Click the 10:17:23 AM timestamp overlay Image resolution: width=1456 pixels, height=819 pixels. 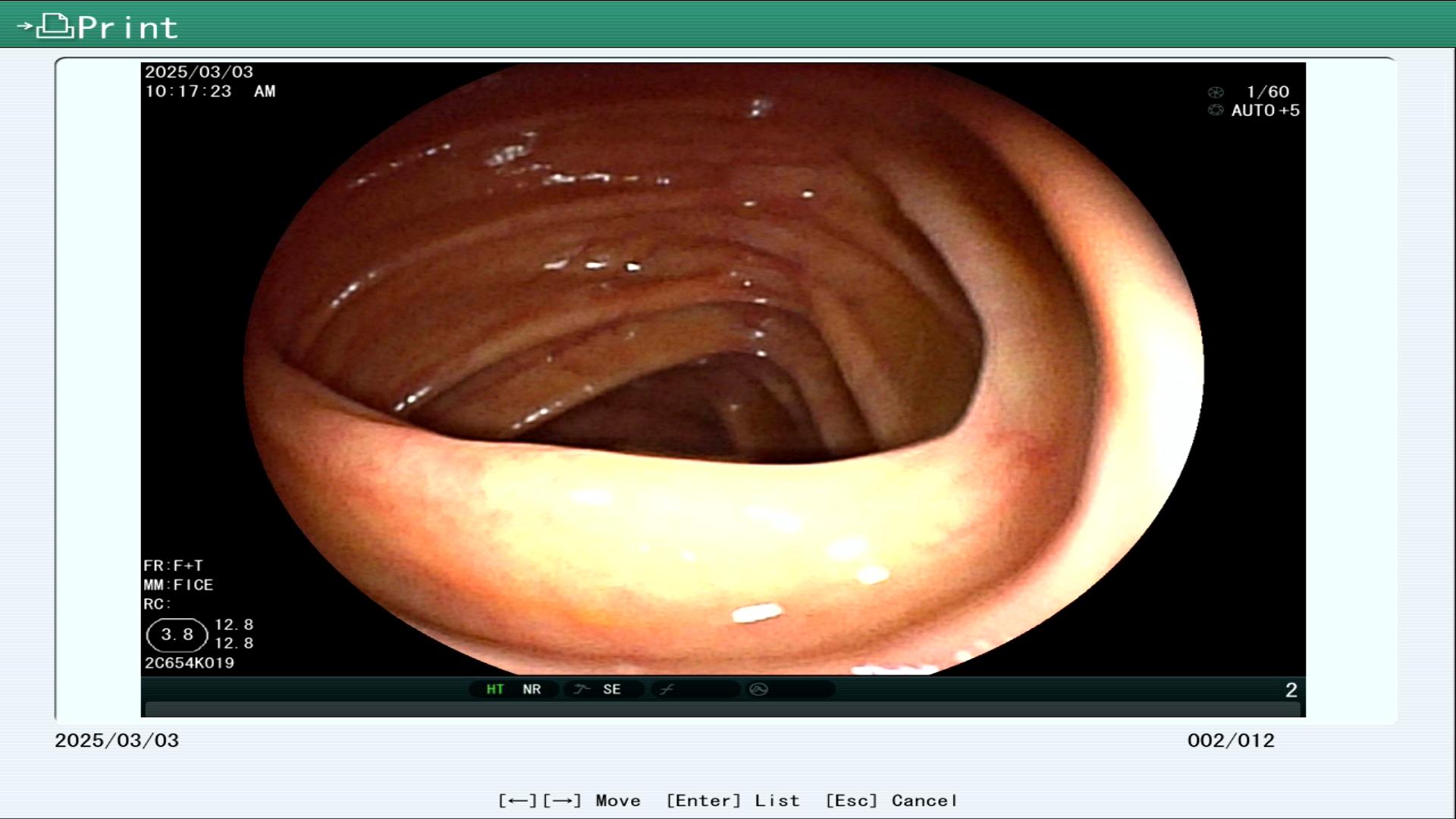click(x=210, y=92)
